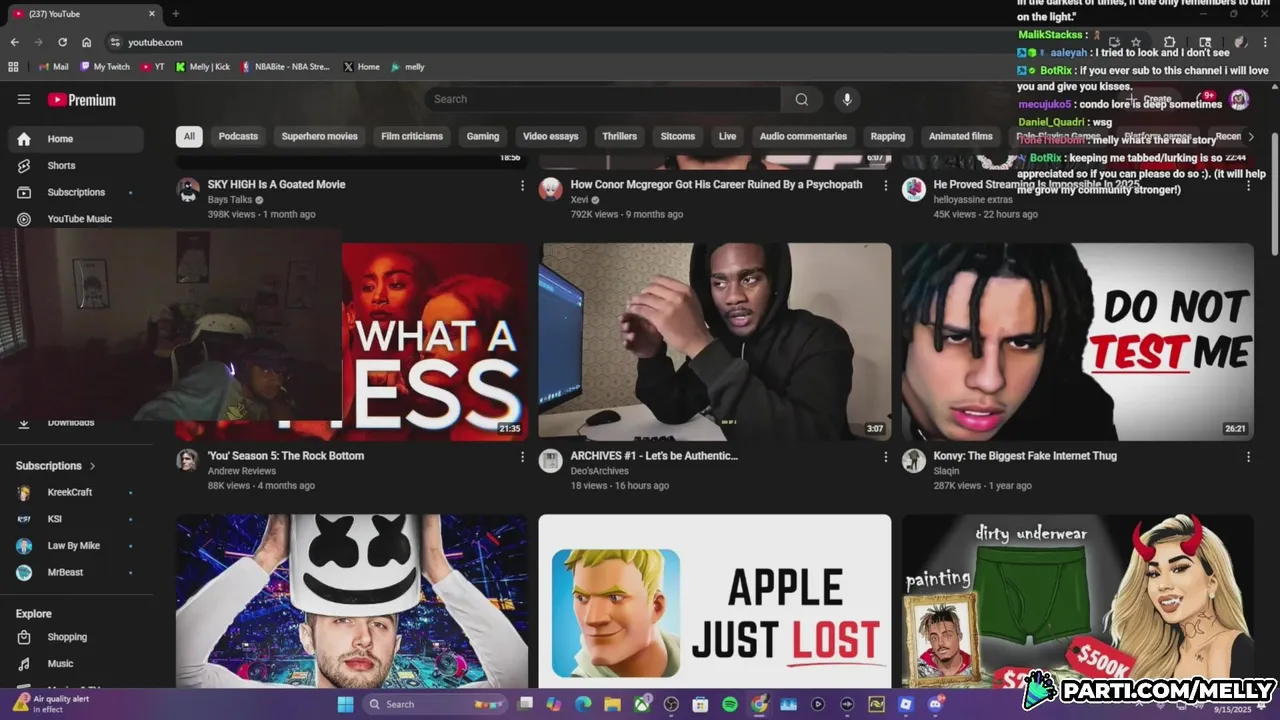
Task: Filter feed by Gaming chip
Action: click(x=483, y=136)
